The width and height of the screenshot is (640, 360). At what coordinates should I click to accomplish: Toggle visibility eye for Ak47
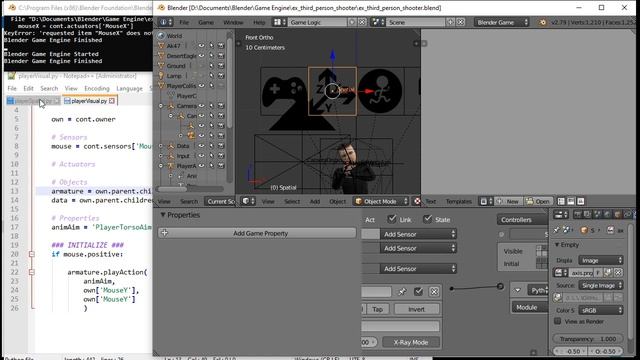tap(202, 46)
